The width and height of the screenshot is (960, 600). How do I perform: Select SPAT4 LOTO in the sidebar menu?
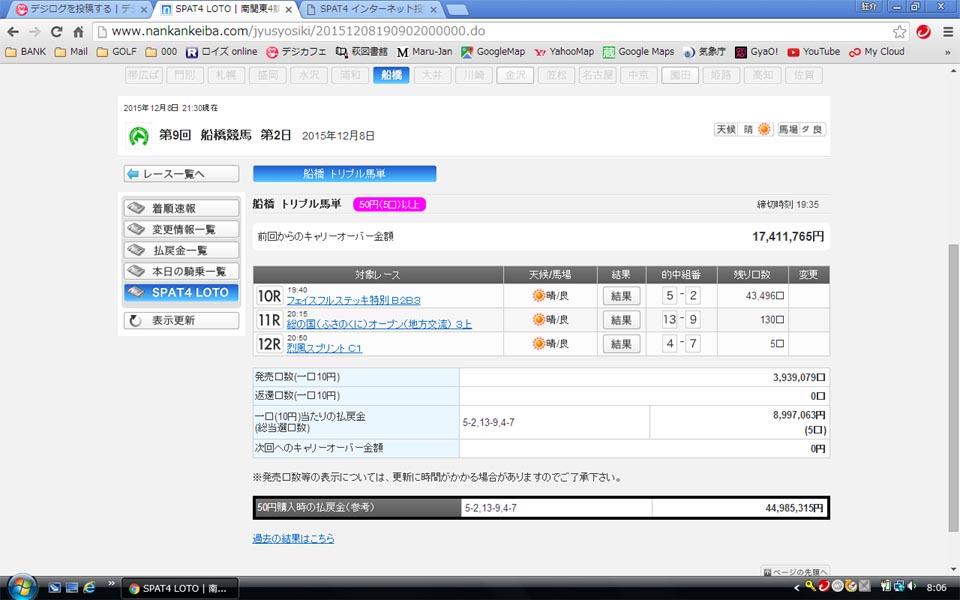(181, 292)
